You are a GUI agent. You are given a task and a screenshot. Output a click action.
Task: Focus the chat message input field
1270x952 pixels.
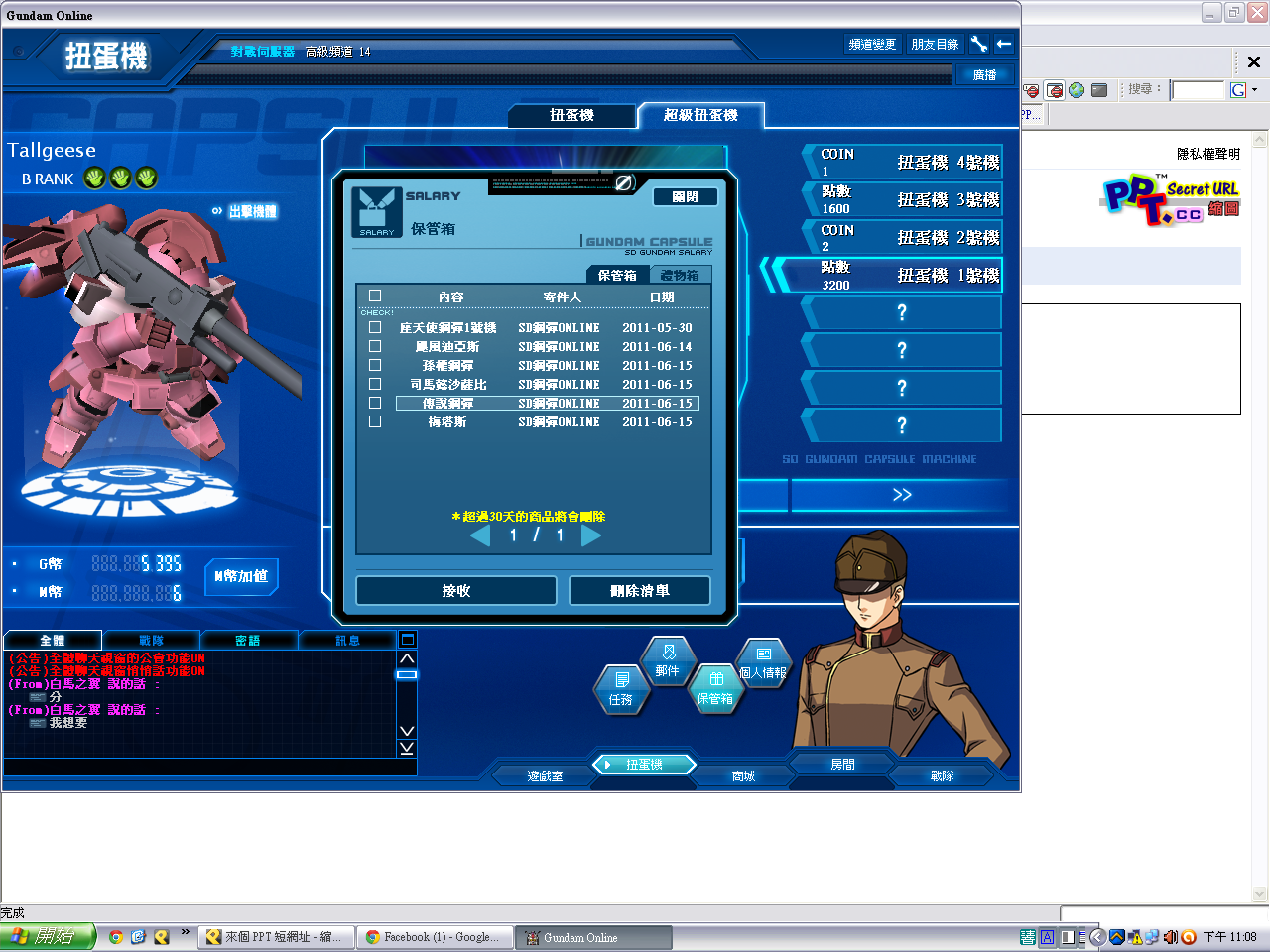point(209,767)
